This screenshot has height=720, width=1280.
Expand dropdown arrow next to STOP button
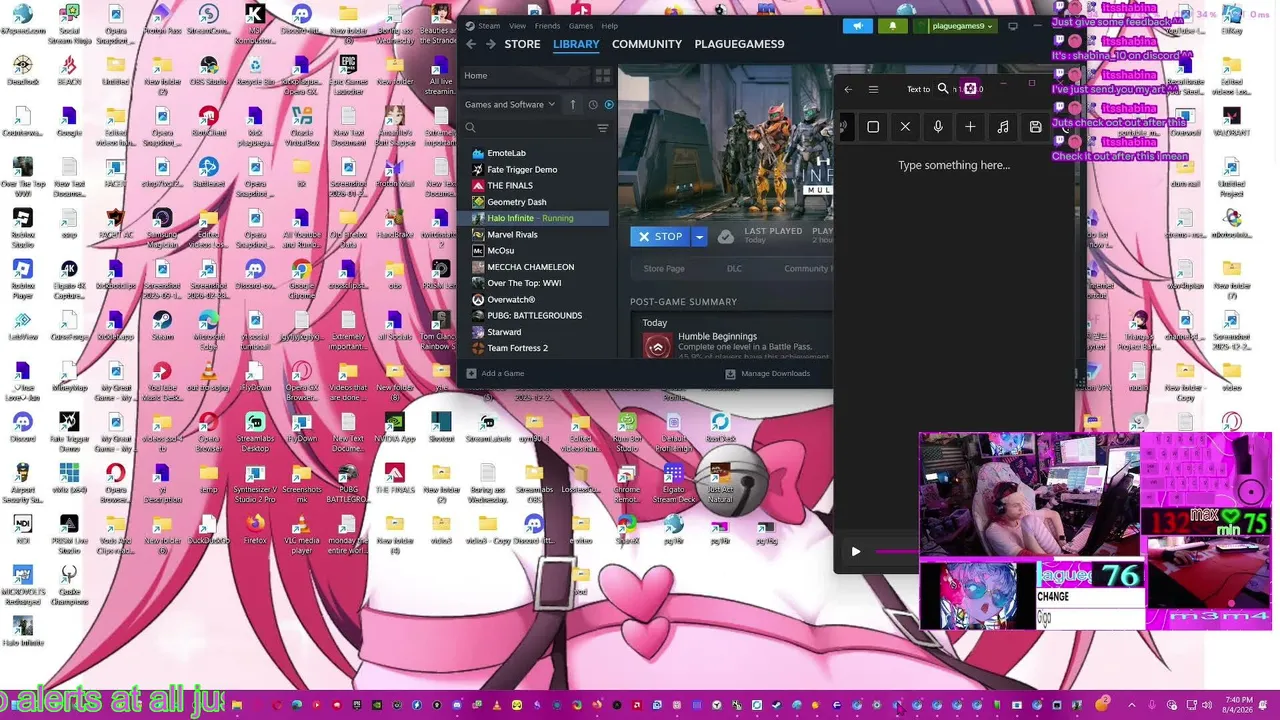coord(699,237)
